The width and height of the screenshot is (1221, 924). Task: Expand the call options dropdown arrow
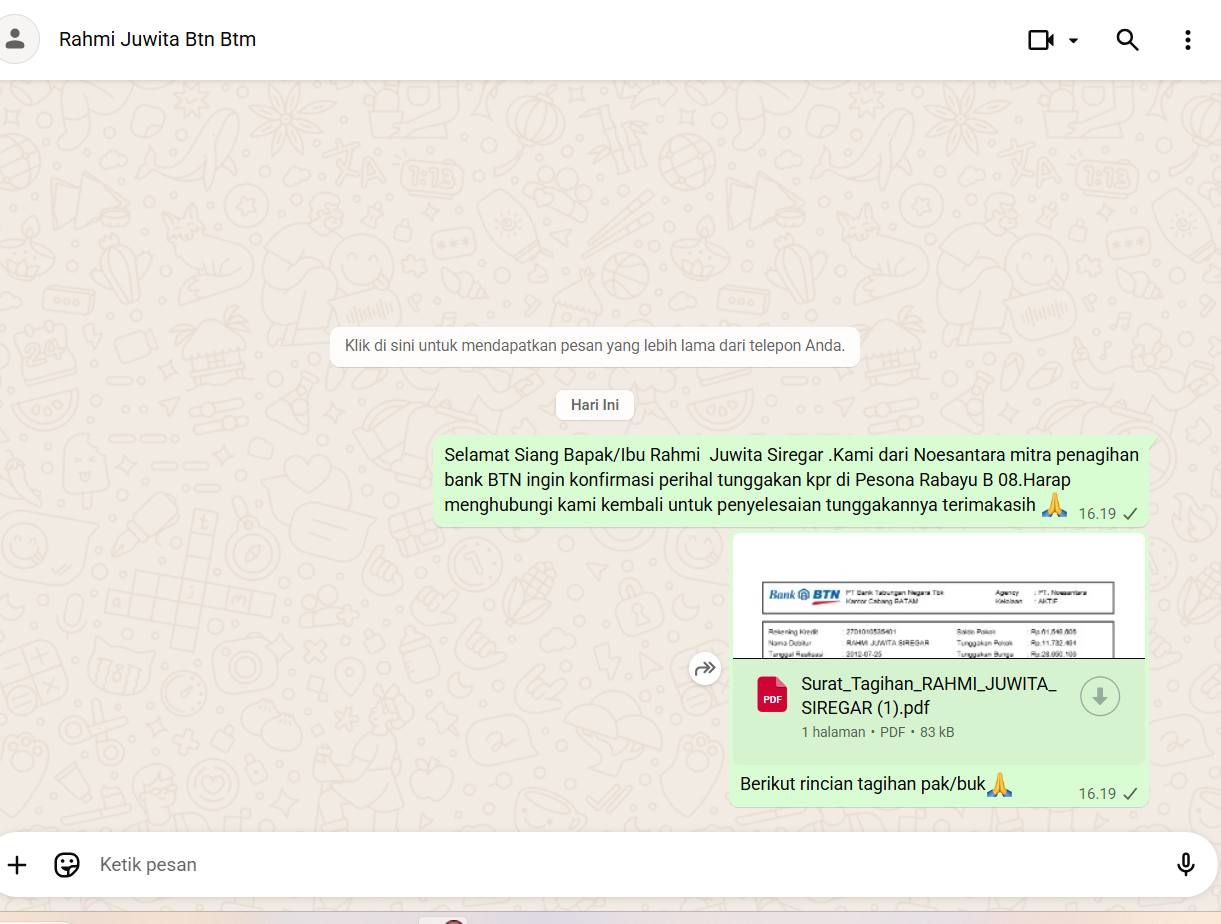(1074, 41)
